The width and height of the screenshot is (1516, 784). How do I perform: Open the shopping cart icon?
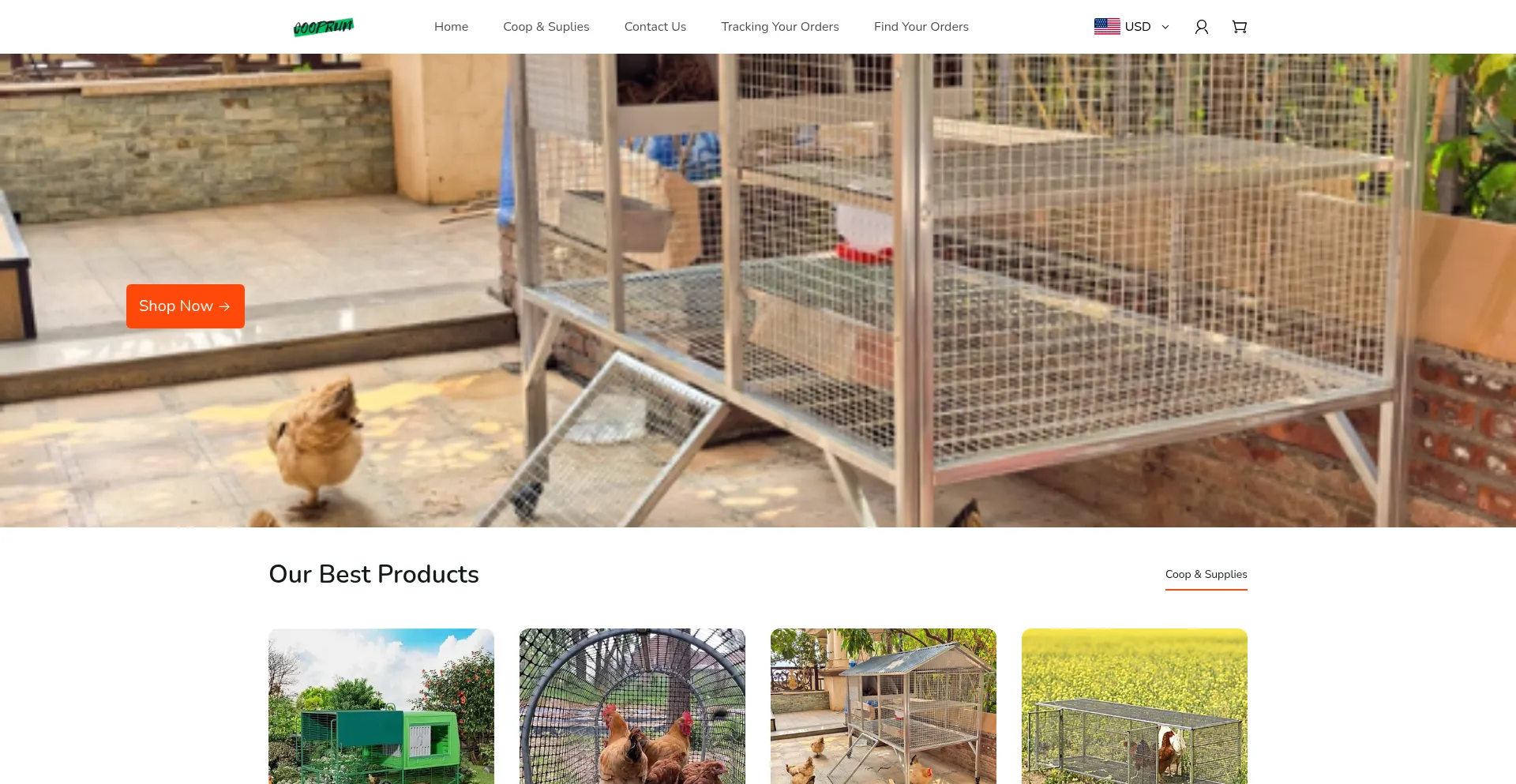point(1240,27)
